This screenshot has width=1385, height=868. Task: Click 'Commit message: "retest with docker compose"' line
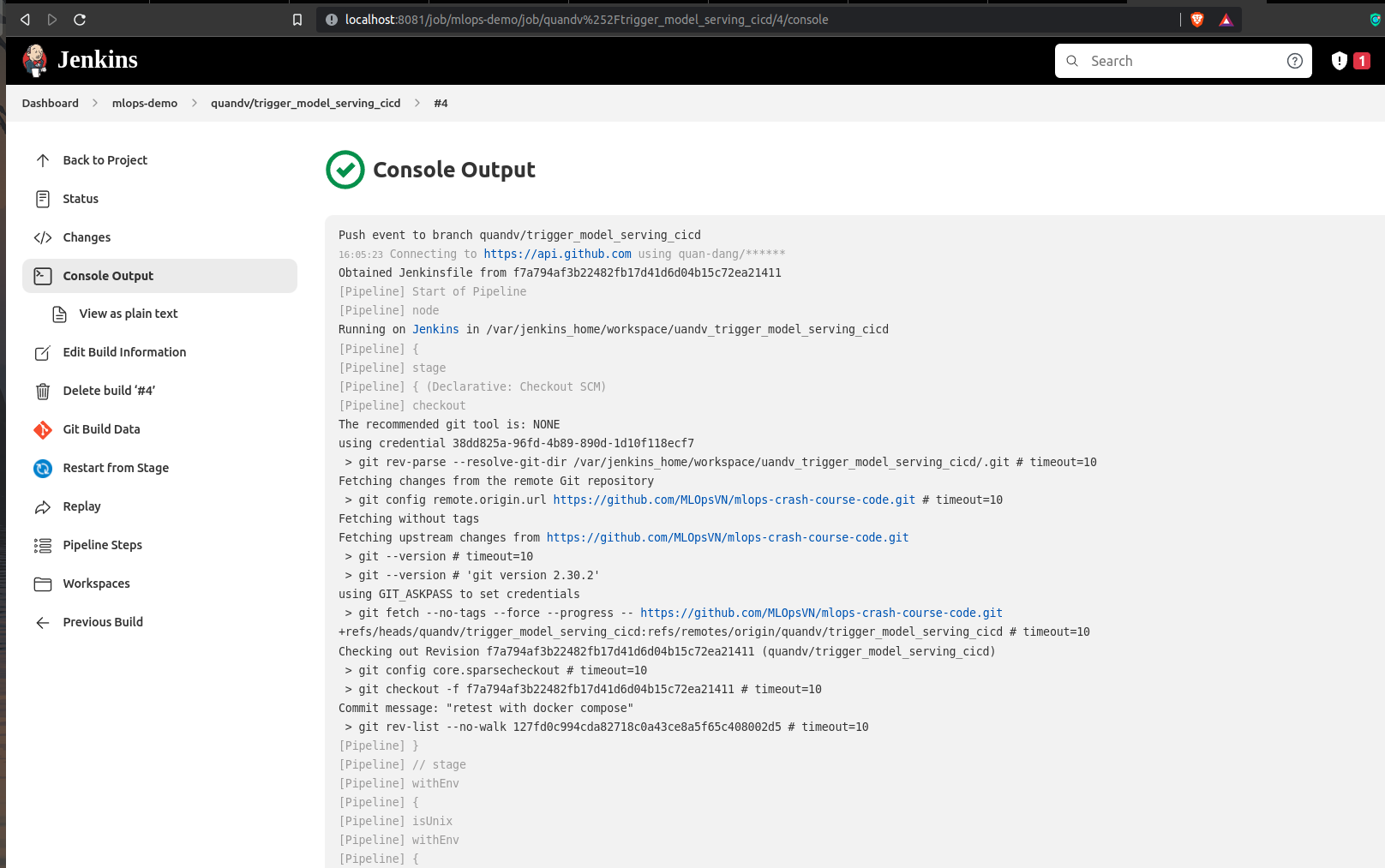tap(486, 708)
